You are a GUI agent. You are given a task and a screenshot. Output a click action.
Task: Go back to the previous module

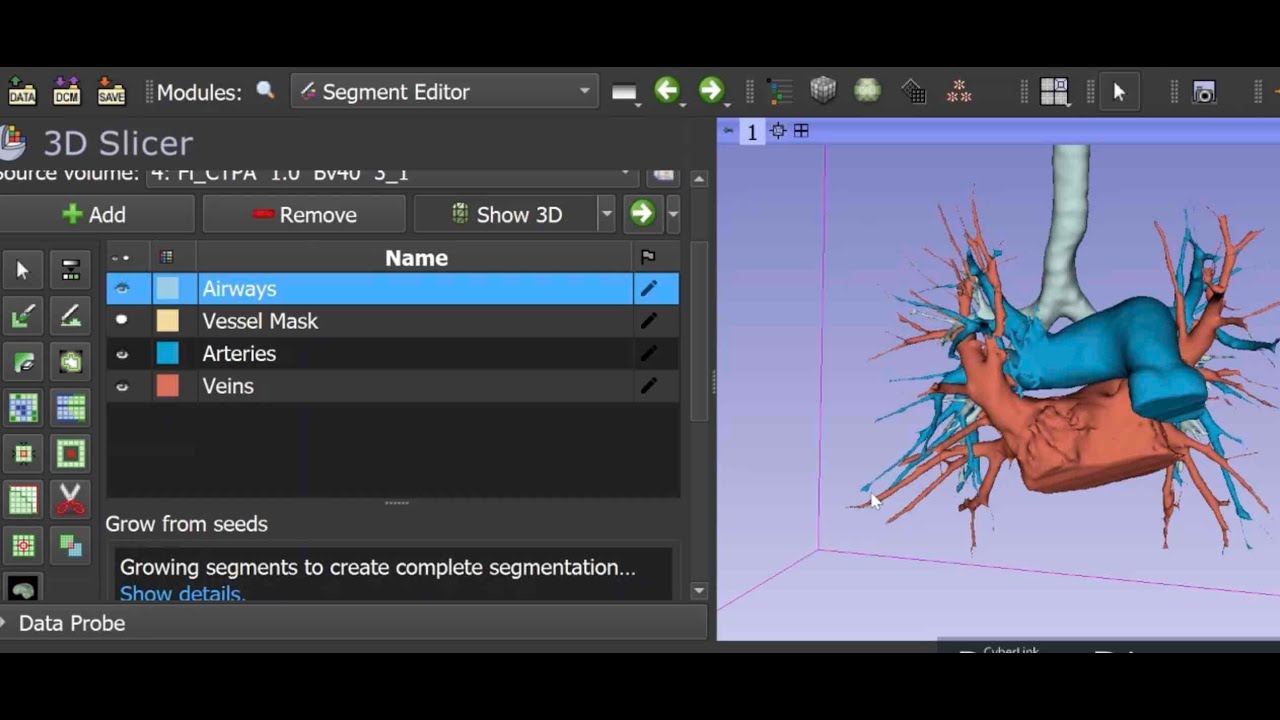(x=667, y=91)
